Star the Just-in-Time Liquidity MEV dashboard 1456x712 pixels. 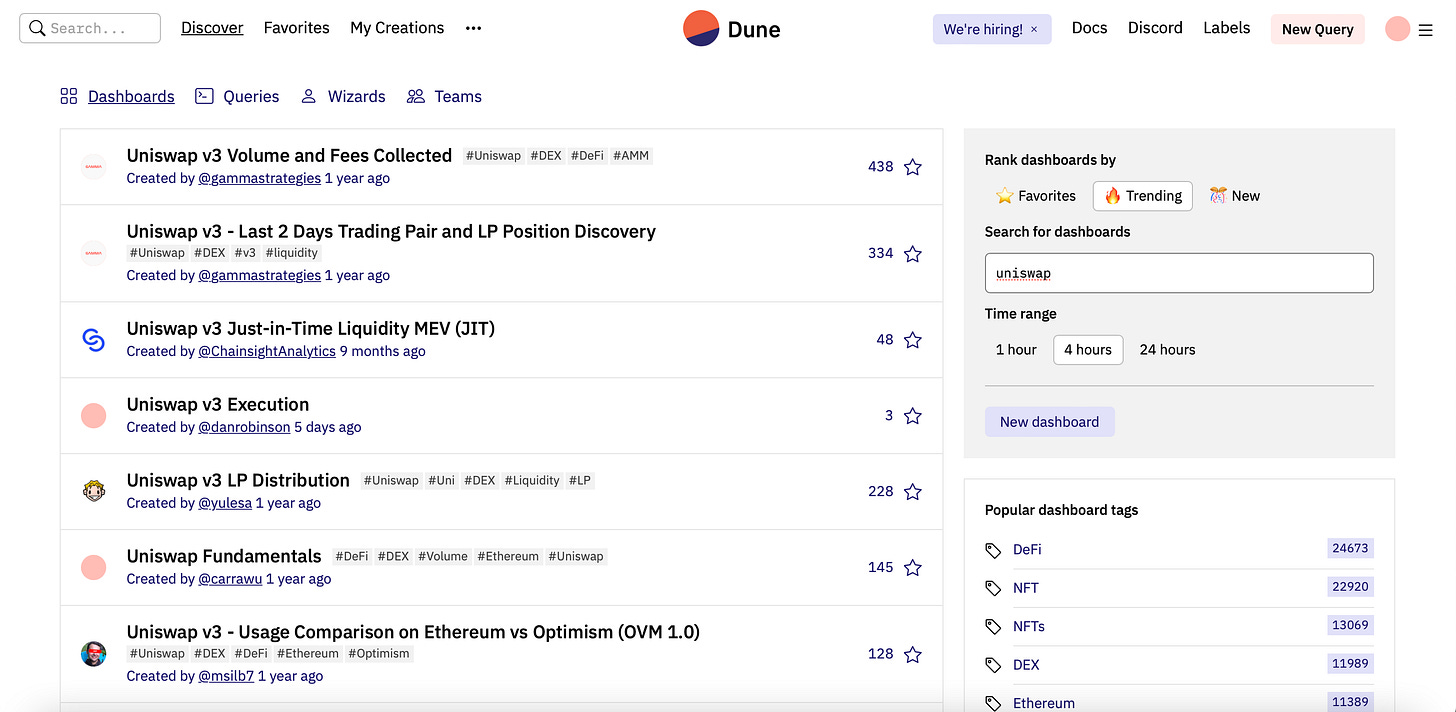point(912,340)
